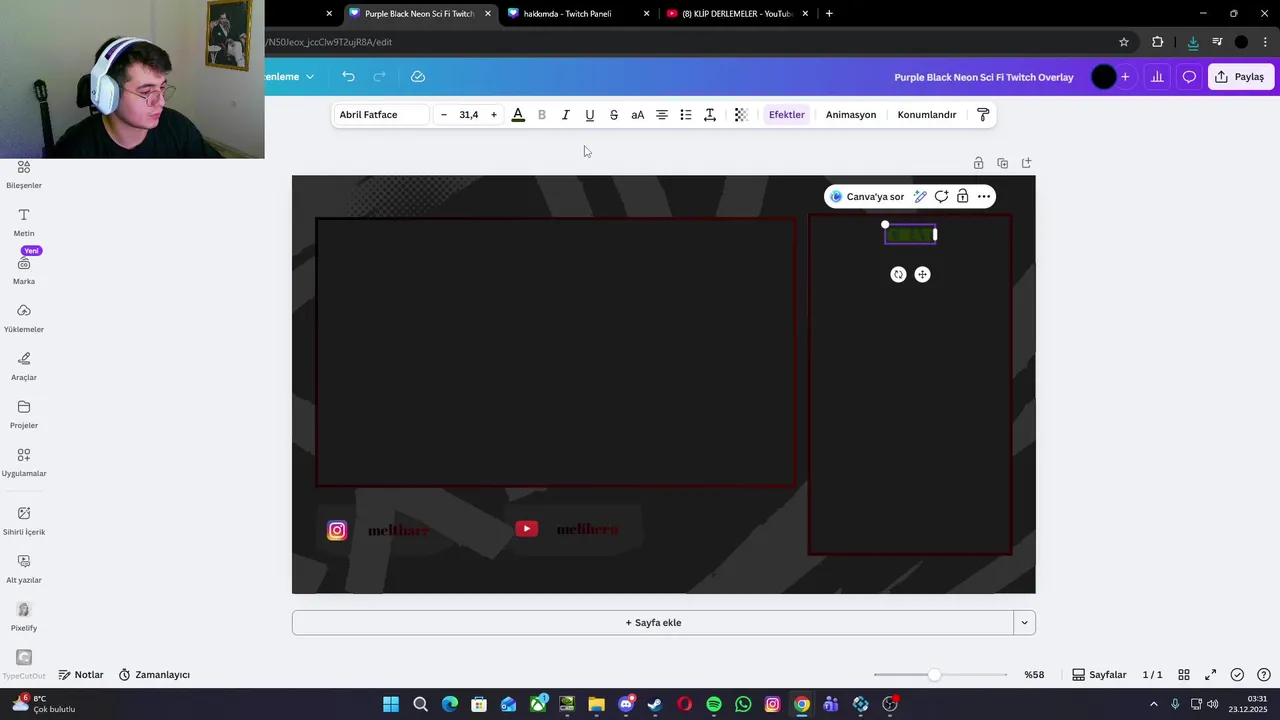Redo the last undone action
Viewport: 1280px width, 720px height.
pyautogui.click(x=379, y=77)
